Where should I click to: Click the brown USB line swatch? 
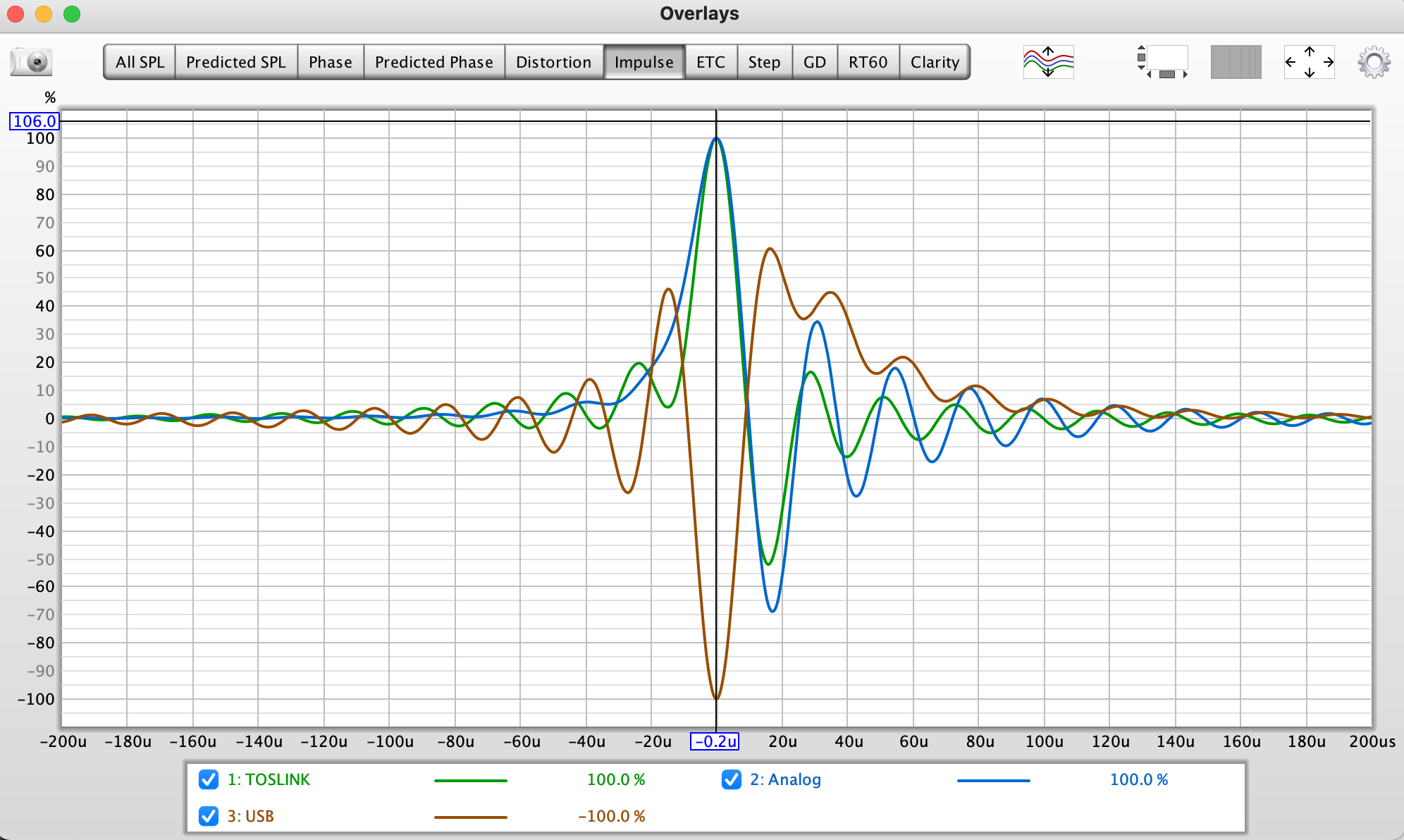(471, 817)
